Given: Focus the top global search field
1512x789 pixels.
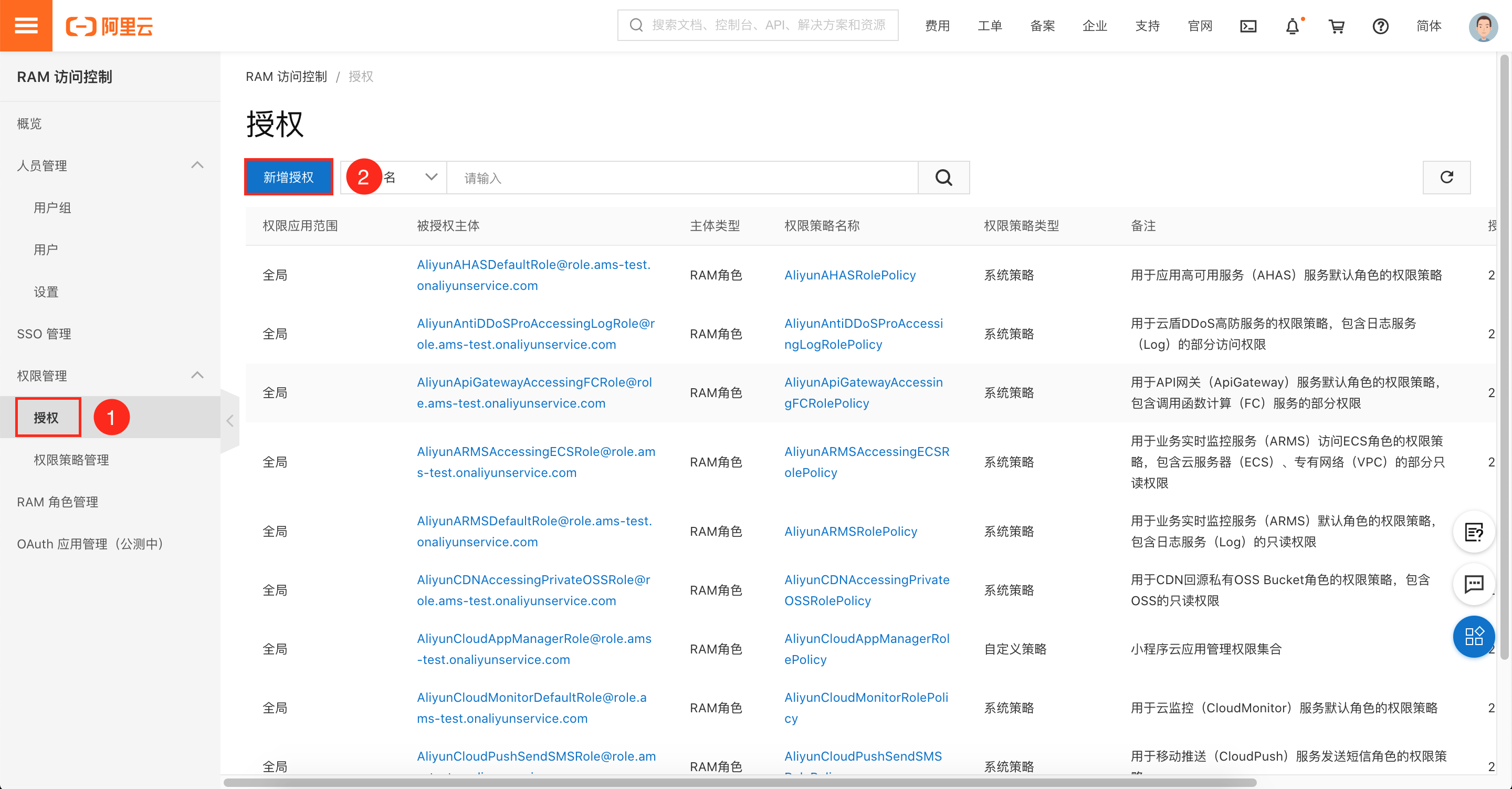Looking at the screenshot, I should click(758, 25).
